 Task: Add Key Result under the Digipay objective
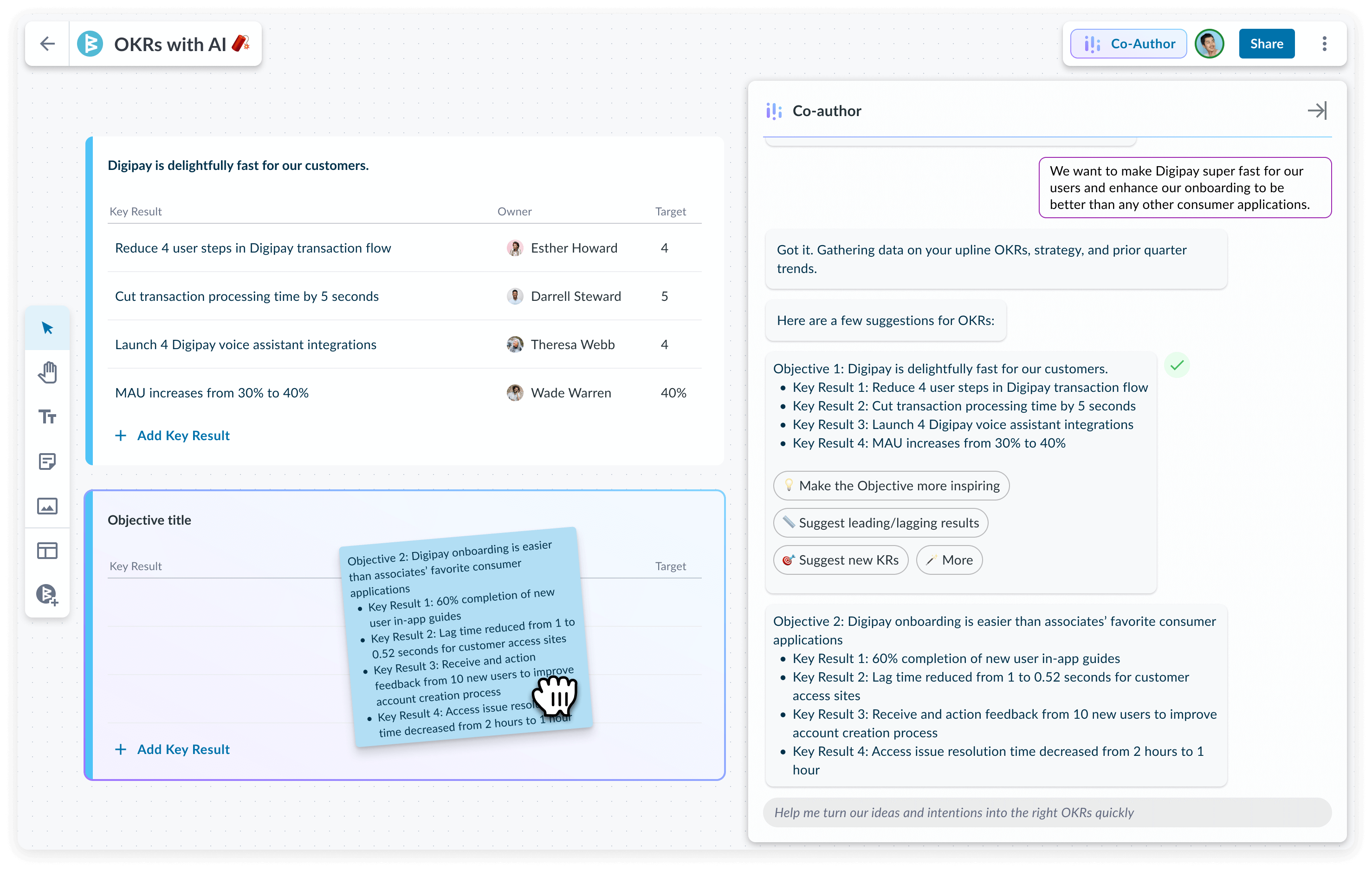pyautogui.click(x=172, y=435)
